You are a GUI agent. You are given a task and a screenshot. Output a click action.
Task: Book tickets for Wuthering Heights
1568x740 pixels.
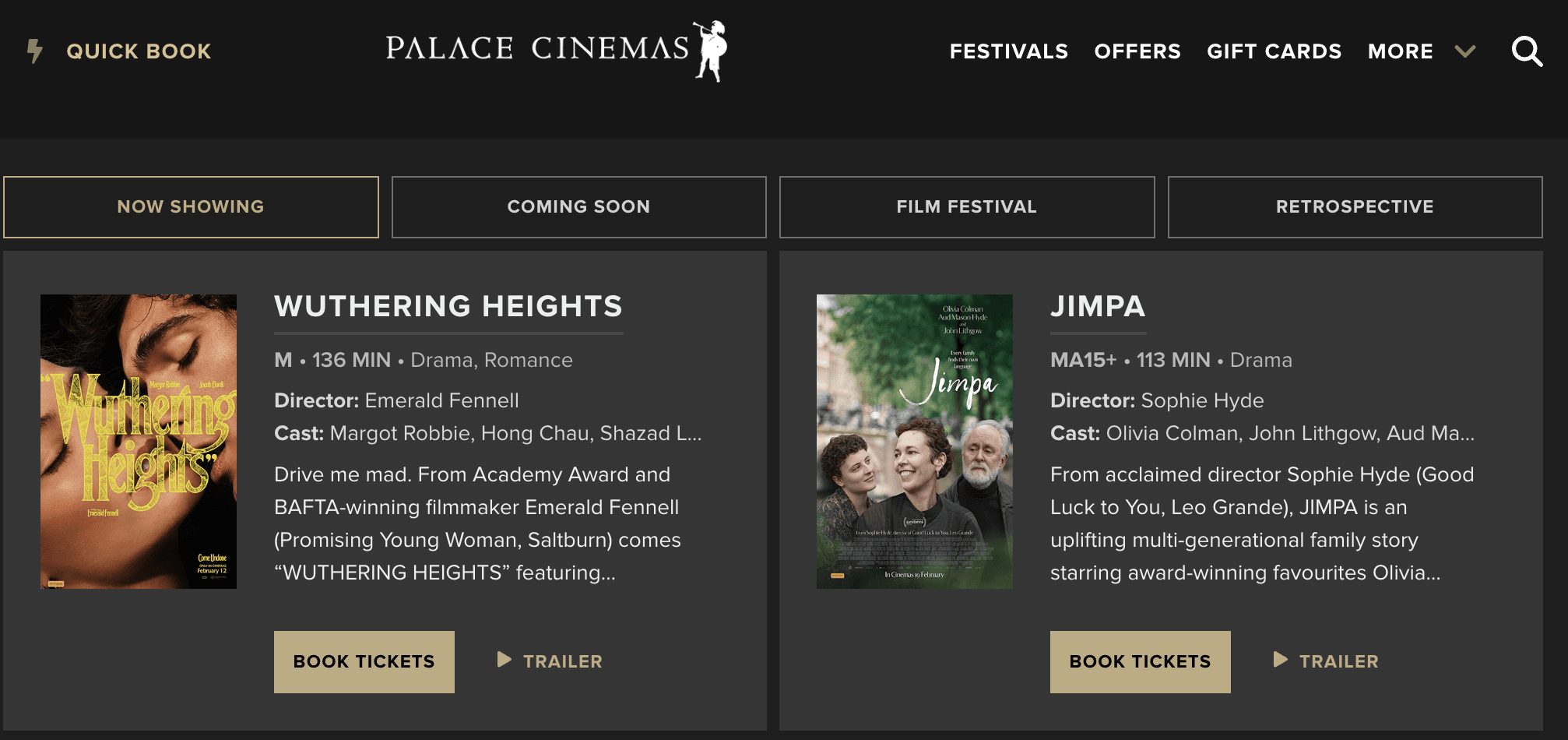pyautogui.click(x=364, y=662)
